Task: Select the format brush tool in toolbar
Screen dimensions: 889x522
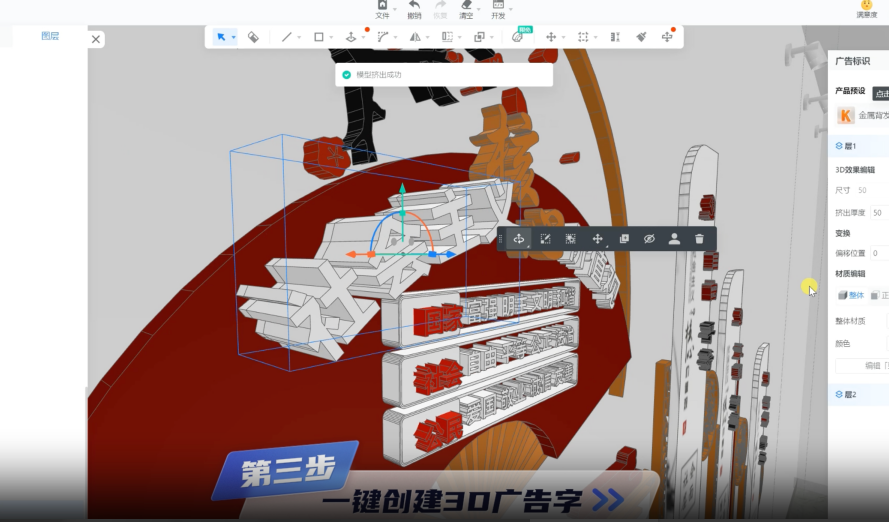Action: click(x=641, y=37)
